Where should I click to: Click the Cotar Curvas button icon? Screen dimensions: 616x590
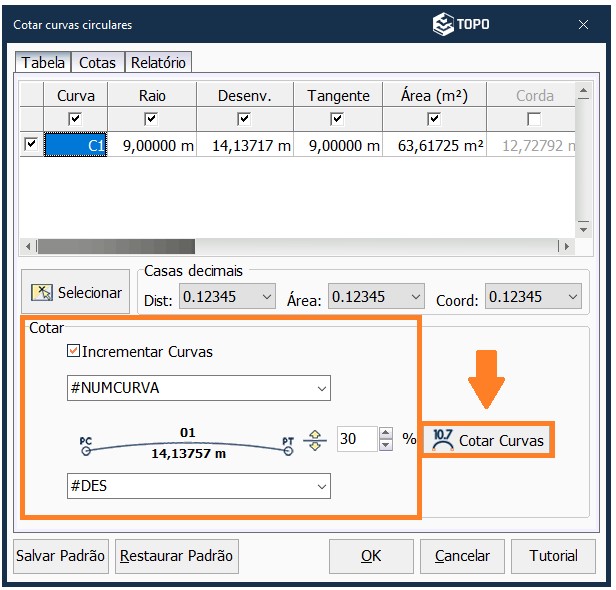[x=441, y=439]
